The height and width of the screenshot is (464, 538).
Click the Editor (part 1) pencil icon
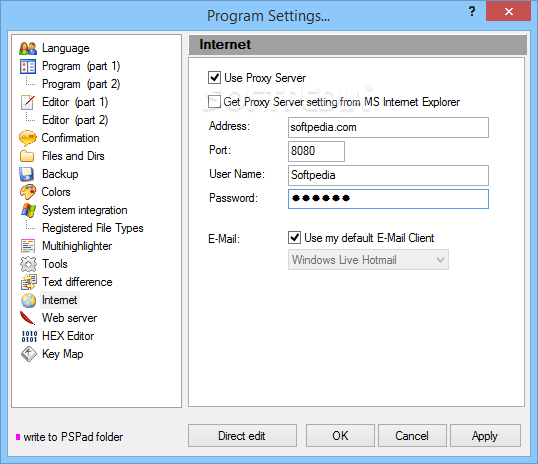[x=28, y=102]
